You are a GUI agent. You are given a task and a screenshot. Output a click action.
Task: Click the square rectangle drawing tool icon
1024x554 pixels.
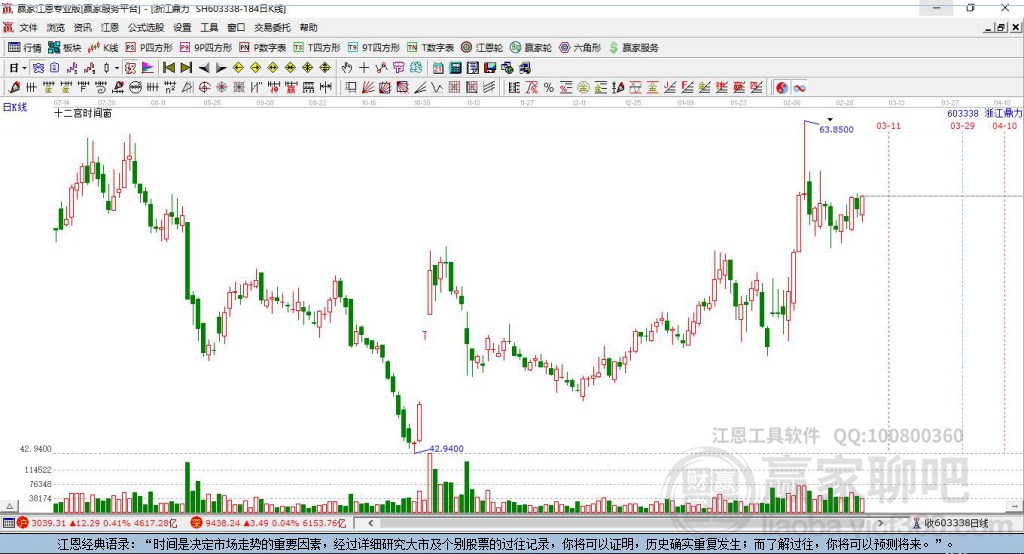point(351,87)
